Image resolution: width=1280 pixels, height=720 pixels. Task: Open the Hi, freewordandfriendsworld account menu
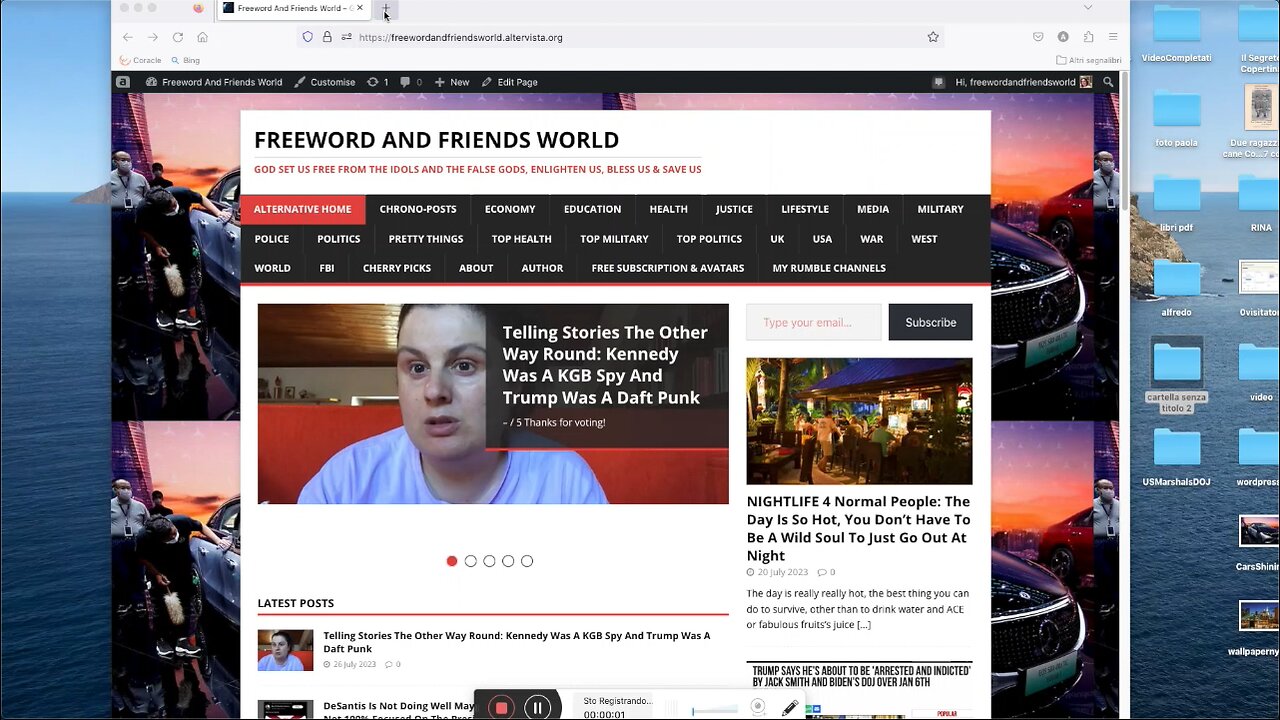point(1023,82)
